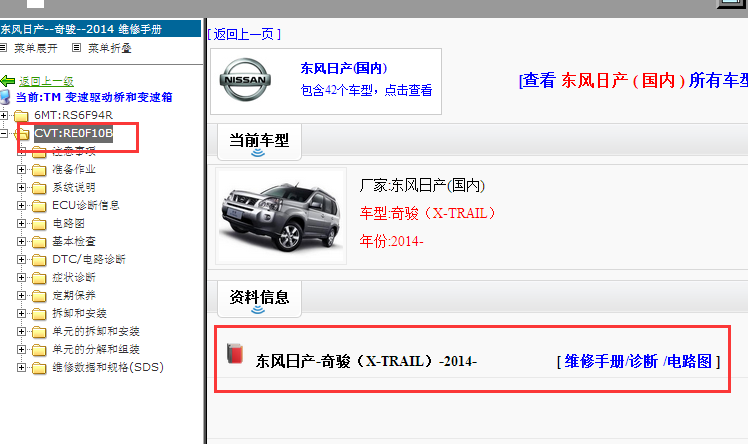This screenshot has width=748, height=444.
Task: Expand the 系统说明 folder
Action: [21, 187]
